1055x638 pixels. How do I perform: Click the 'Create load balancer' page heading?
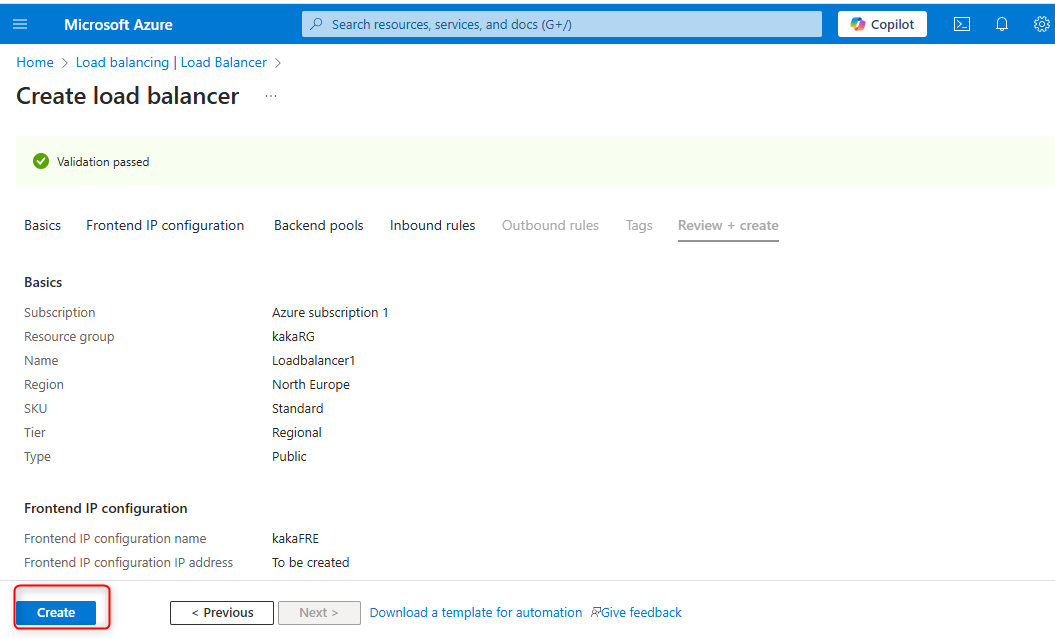[x=128, y=96]
